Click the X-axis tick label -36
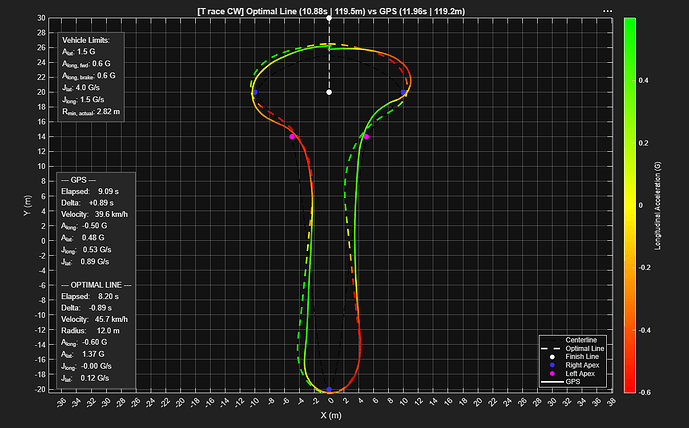The height and width of the screenshot is (428, 689). 61,402
